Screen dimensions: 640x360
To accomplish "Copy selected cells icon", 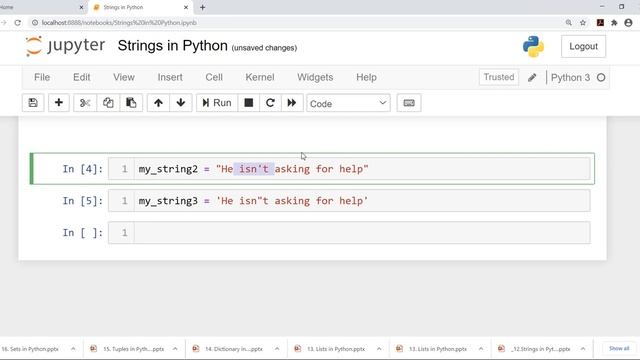I will (x=108, y=103).
